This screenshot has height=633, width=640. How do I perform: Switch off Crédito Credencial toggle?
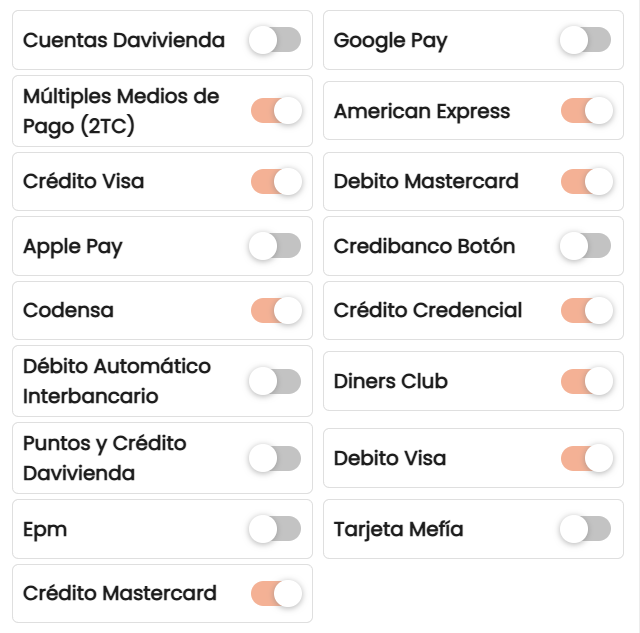click(x=587, y=311)
